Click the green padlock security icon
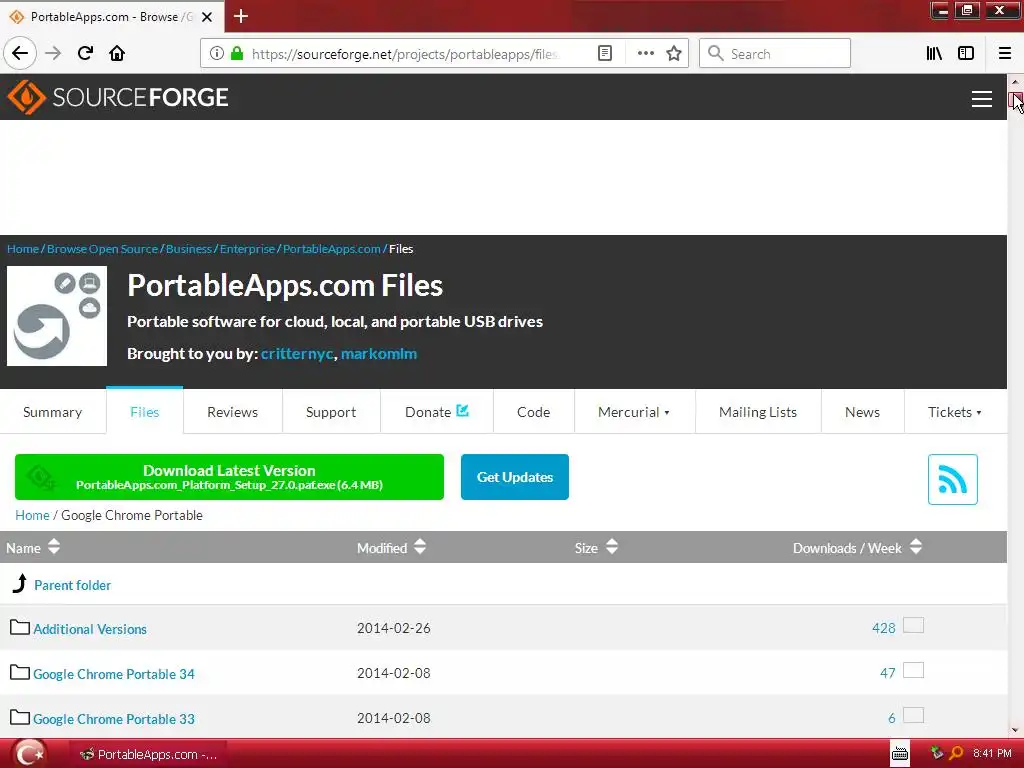Screen dimensions: 1024x768 click(x=237, y=54)
